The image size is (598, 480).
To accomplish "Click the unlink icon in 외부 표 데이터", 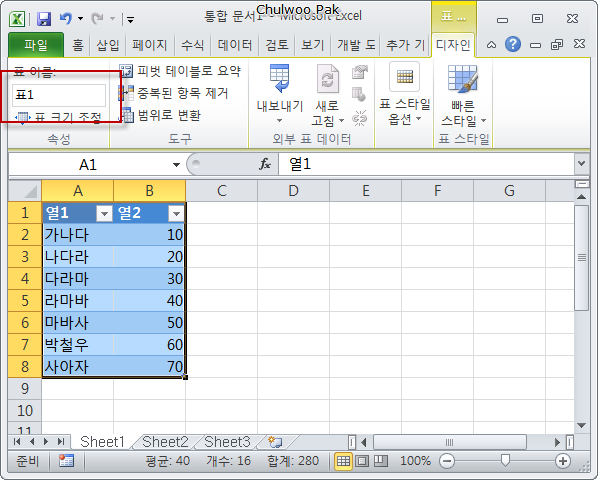I will tap(359, 118).
